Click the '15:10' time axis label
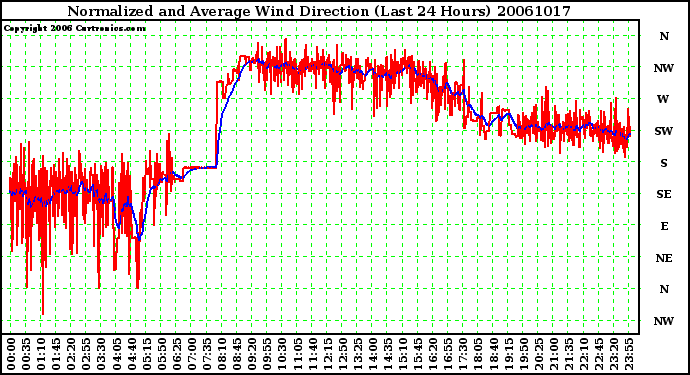Screen dimensions: 690x375 402,354
